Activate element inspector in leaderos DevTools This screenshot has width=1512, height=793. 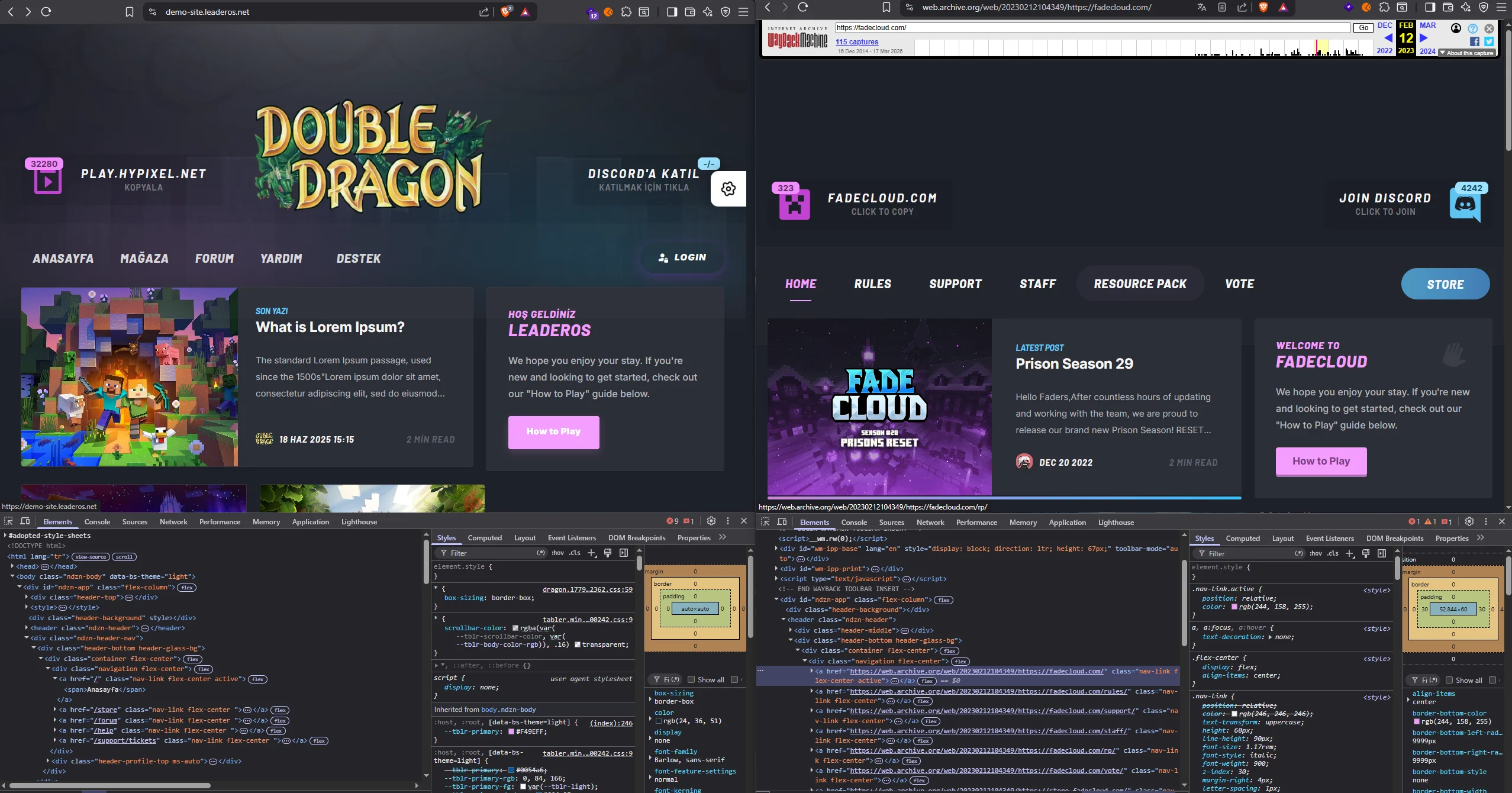point(8,521)
